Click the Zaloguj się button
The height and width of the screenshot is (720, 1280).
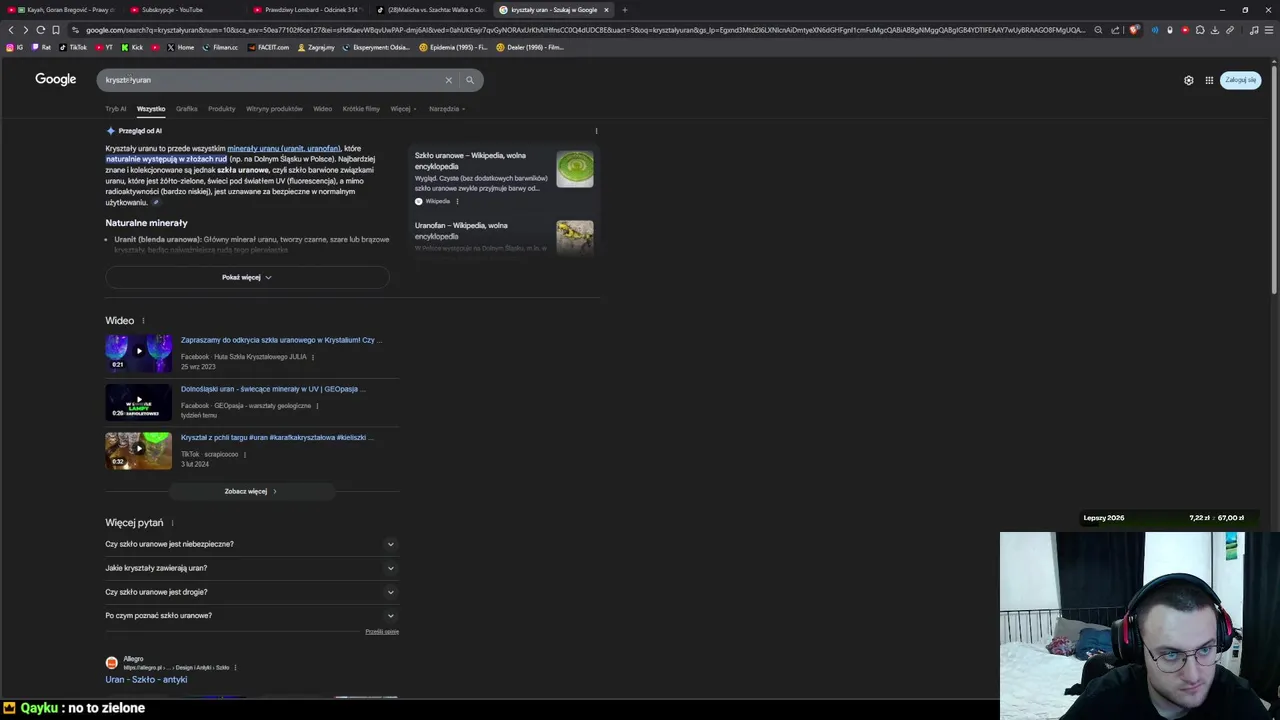[x=1240, y=80]
